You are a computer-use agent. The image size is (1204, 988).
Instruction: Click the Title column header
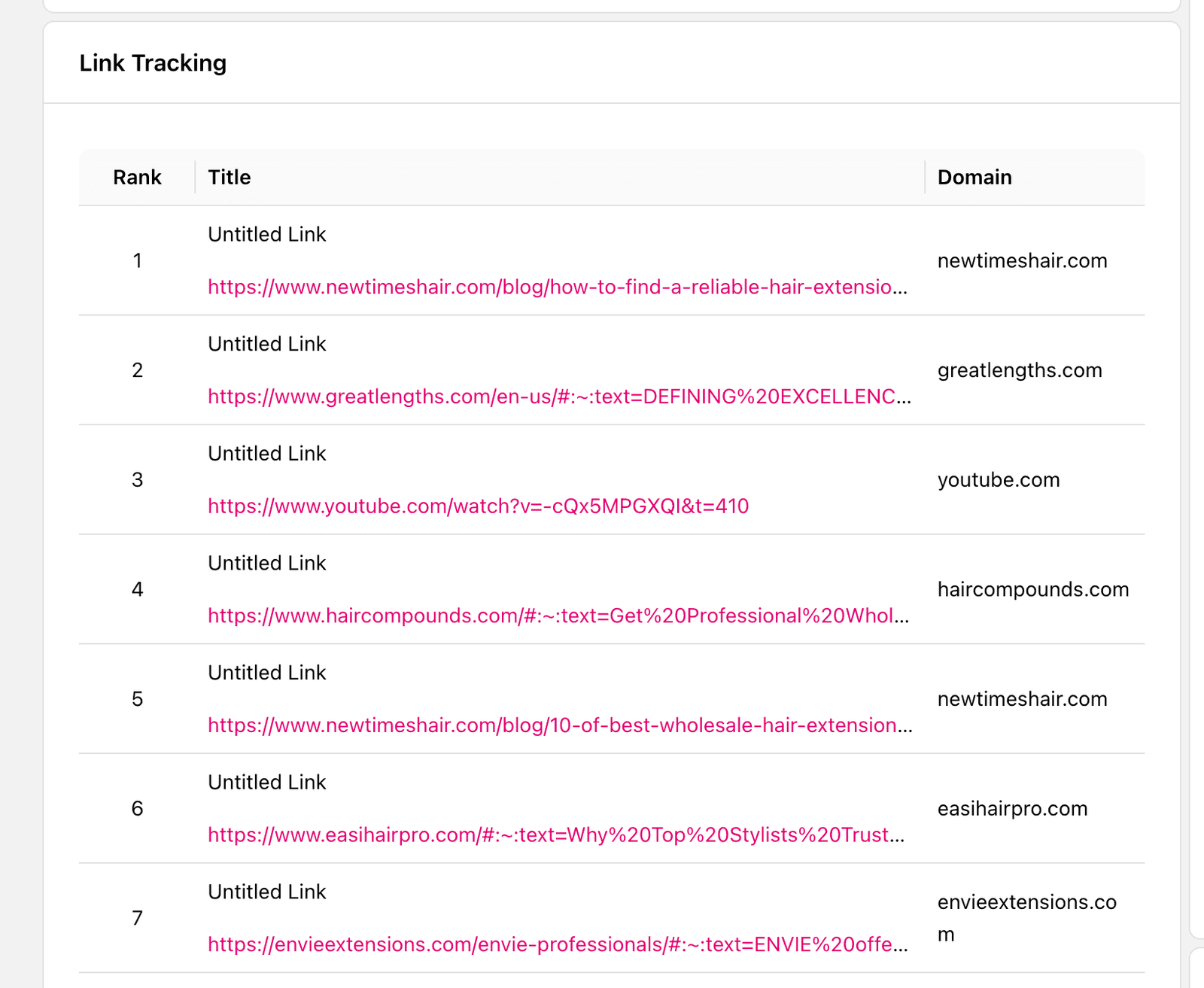click(x=230, y=178)
